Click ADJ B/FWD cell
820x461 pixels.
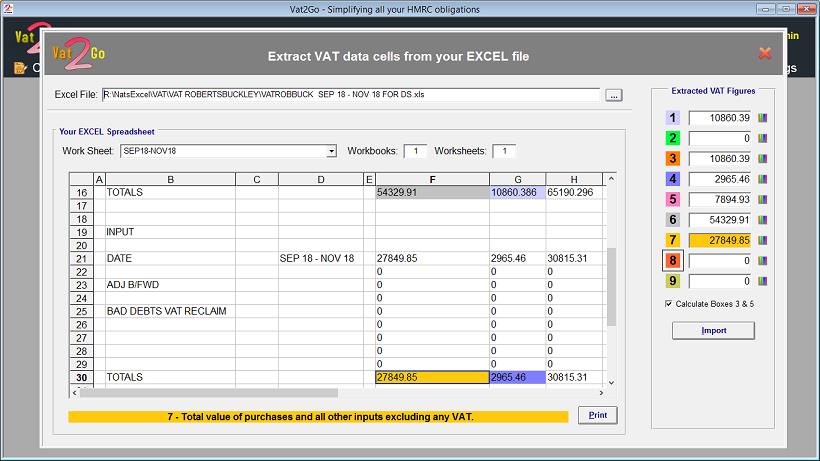tap(170, 285)
